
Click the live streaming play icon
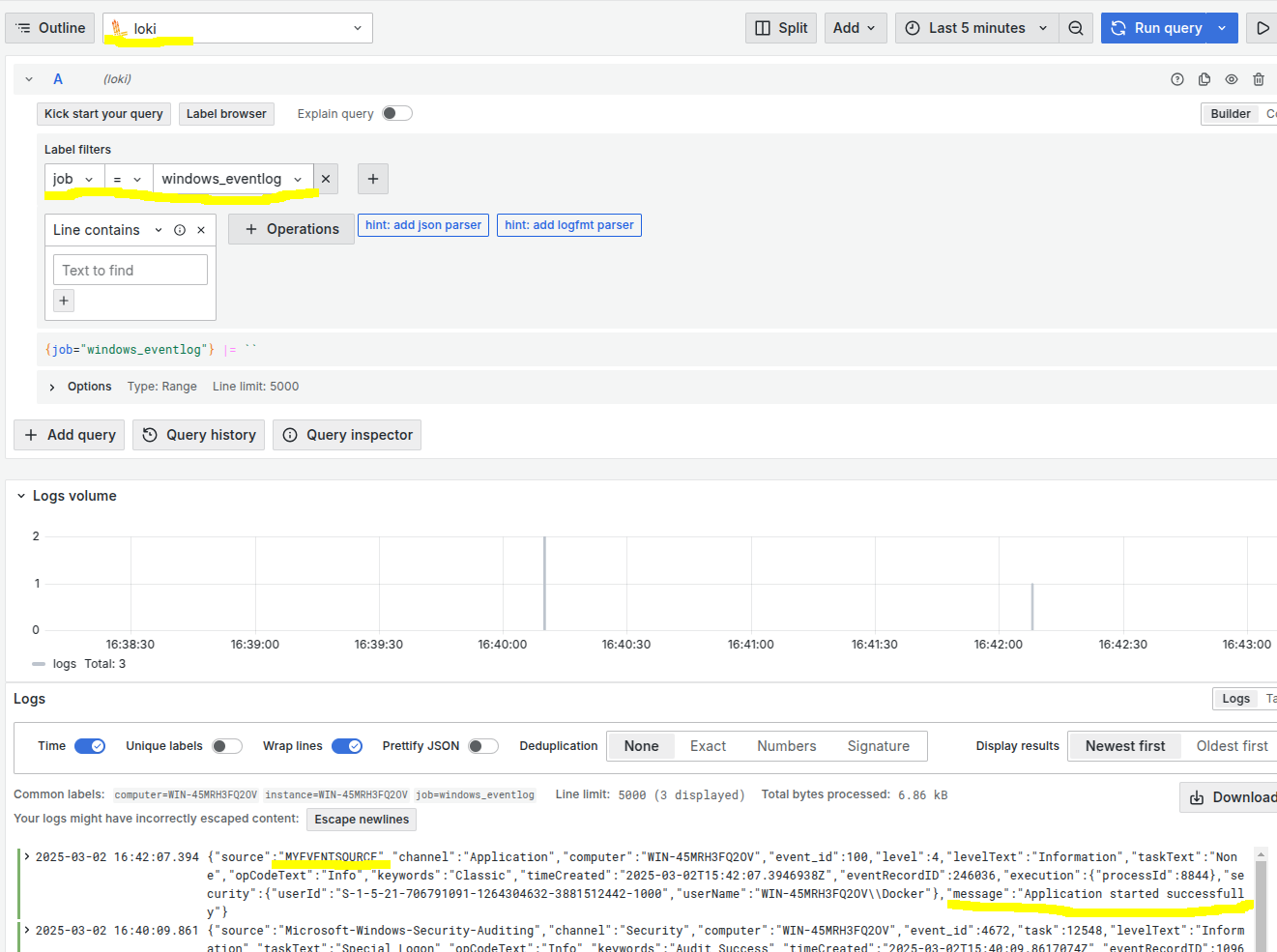(x=1262, y=28)
